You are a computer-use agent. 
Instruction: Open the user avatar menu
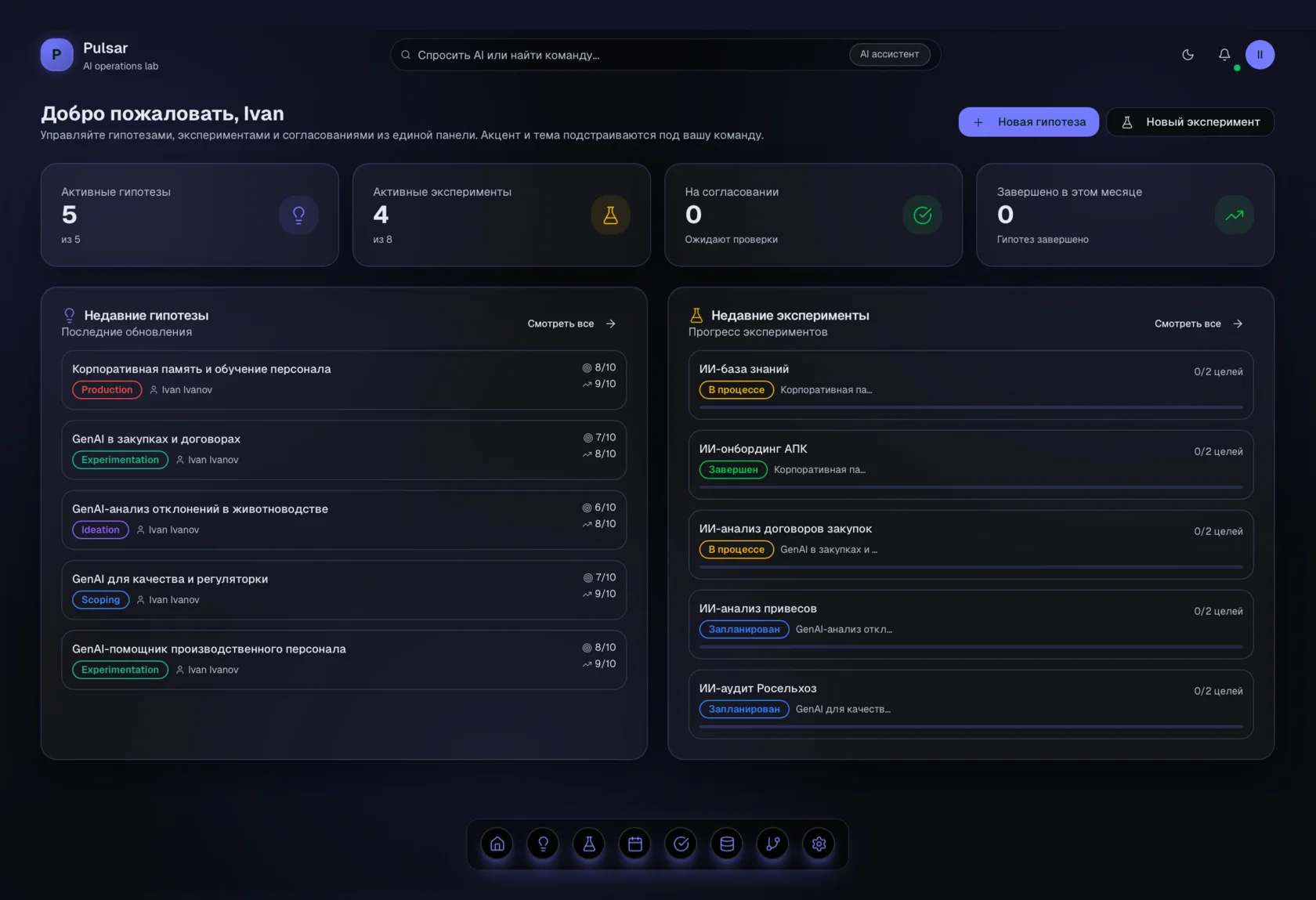coord(1260,55)
